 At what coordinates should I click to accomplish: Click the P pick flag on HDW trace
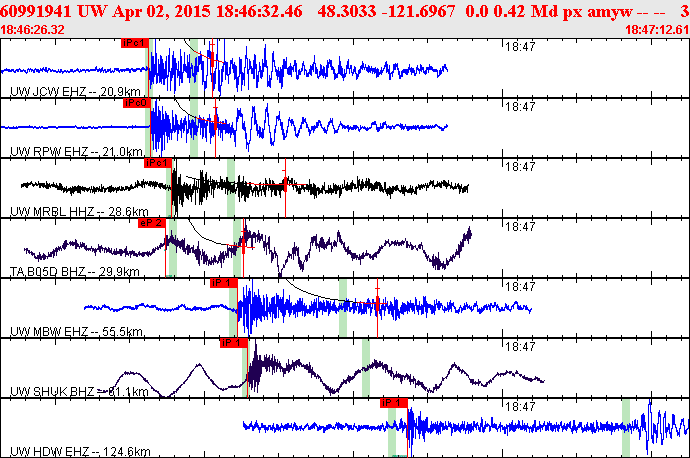pos(394,402)
